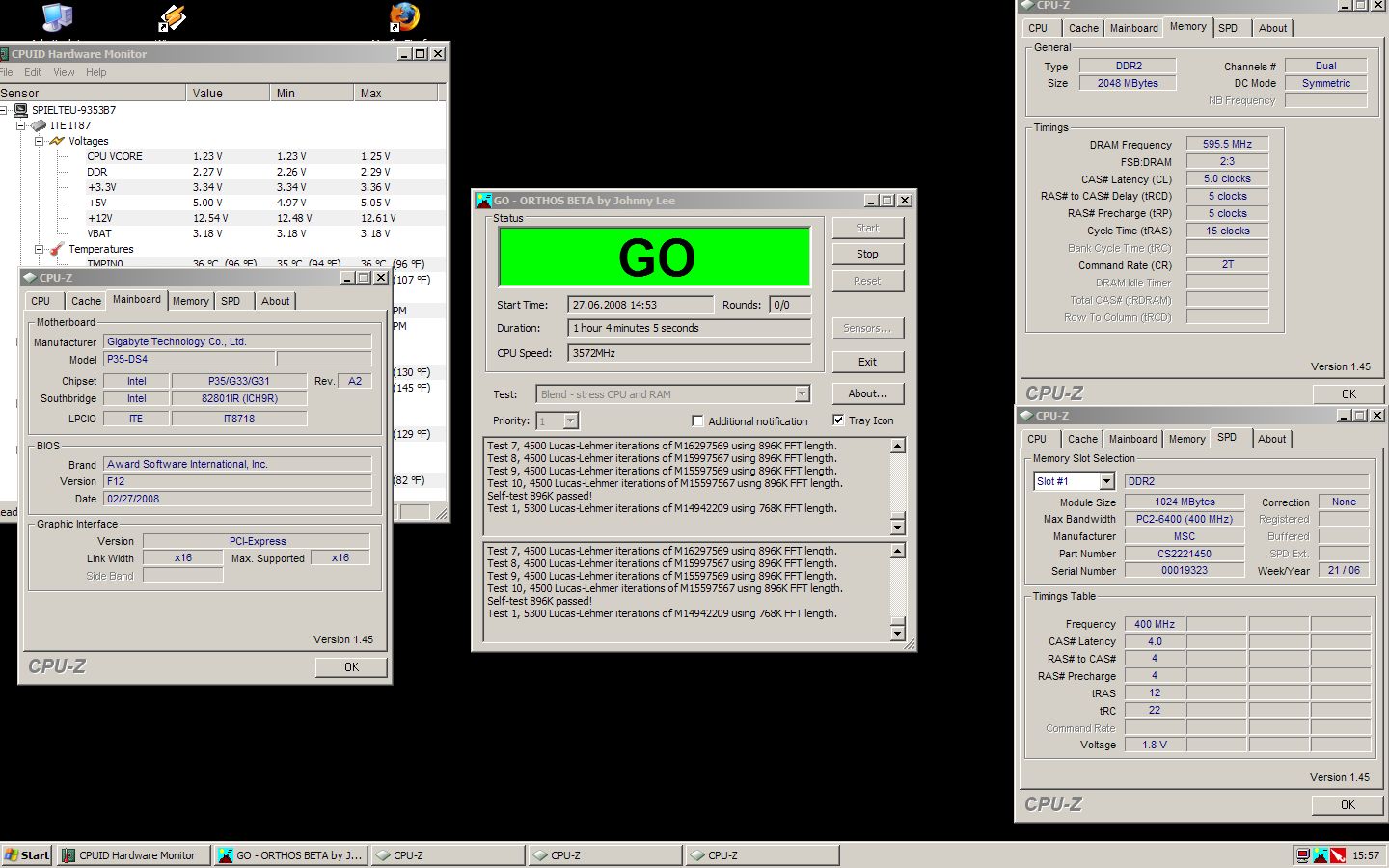Toggle the Additional notification checkbox
The image size is (1389, 868).
point(697,420)
